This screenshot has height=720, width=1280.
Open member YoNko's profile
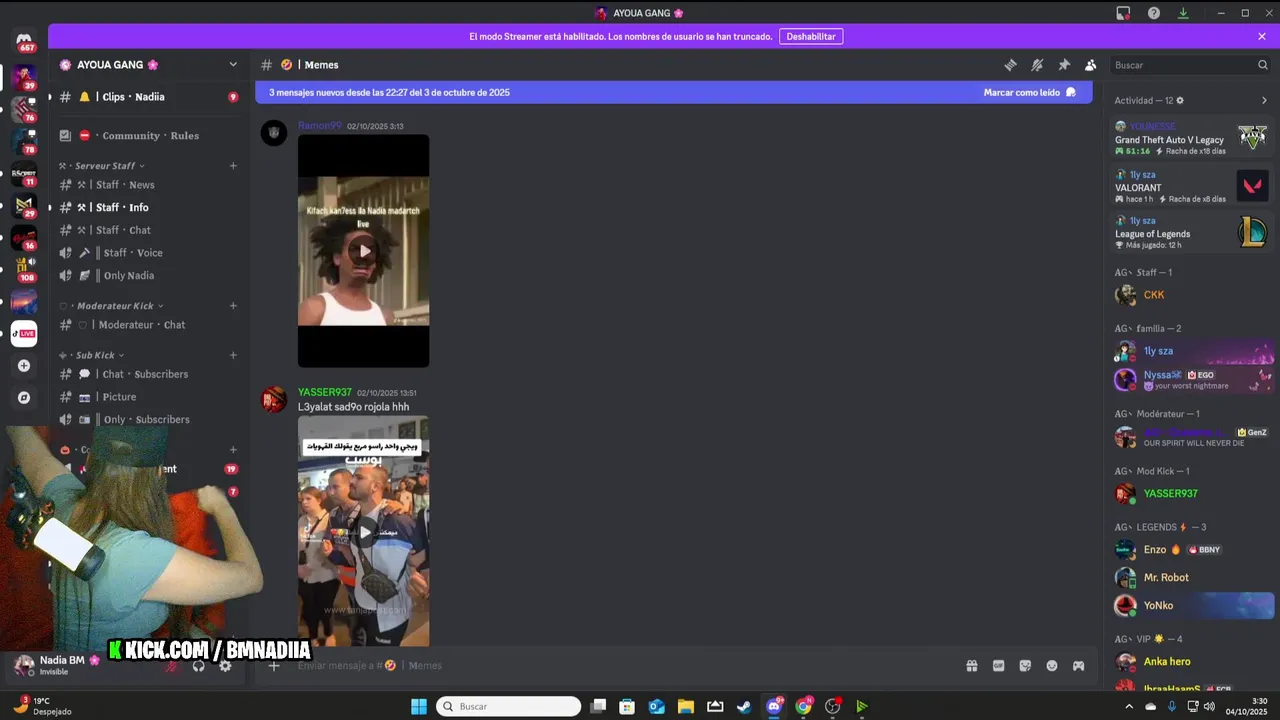pos(1193,606)
